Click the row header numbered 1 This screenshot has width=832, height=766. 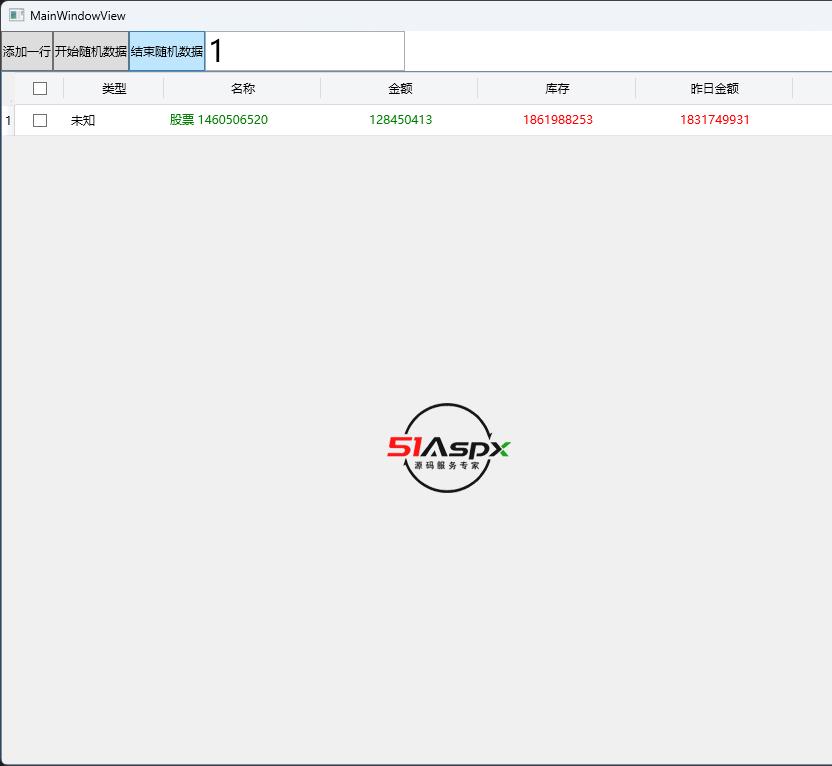point(8,120)
